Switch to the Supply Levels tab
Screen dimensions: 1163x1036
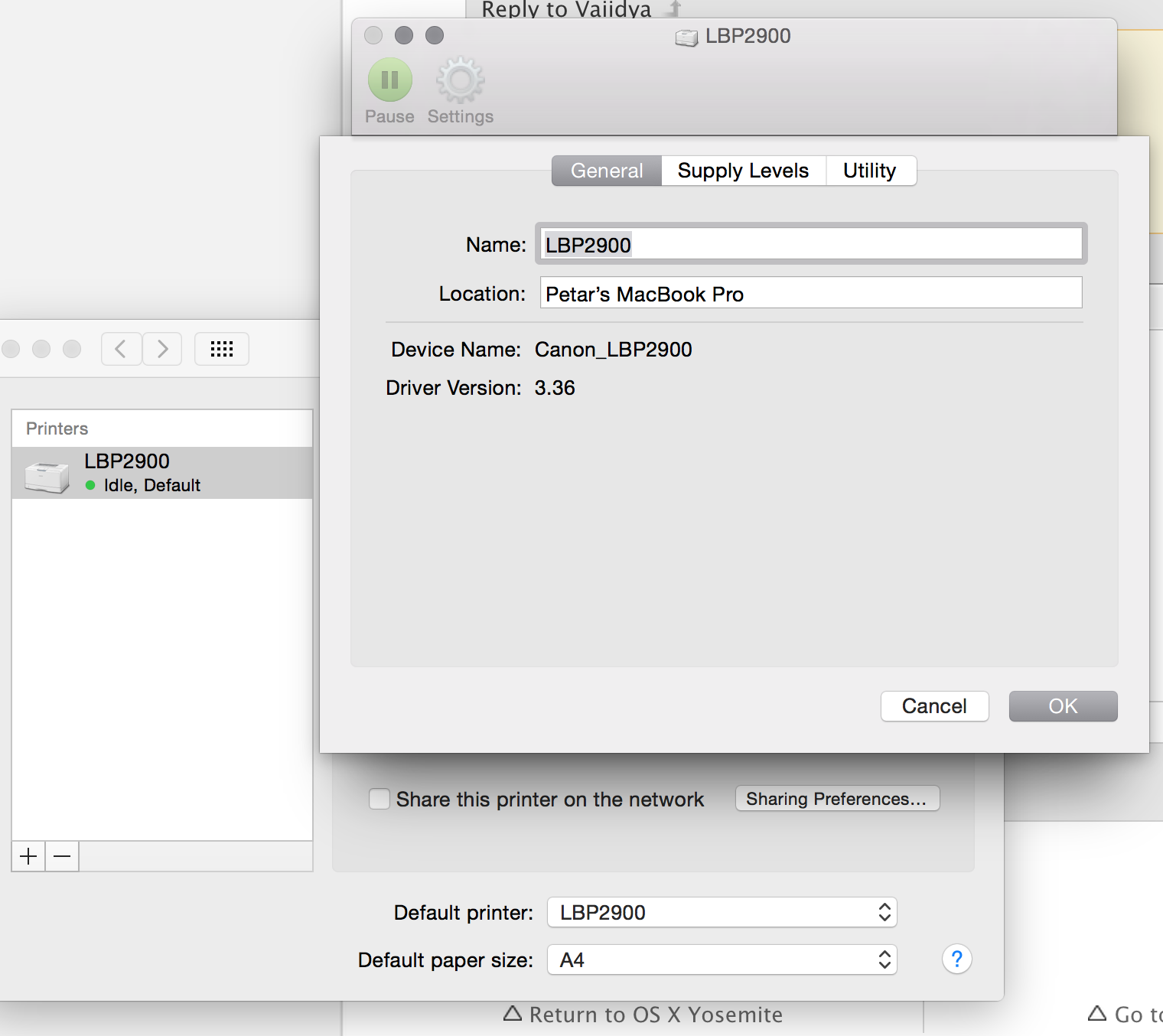pyautogui.click(x=744, y=171)
